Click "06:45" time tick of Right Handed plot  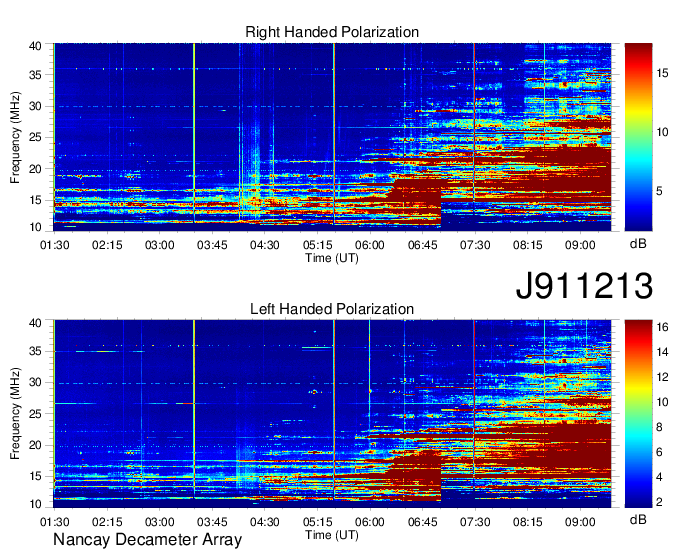tap(422, 245)
